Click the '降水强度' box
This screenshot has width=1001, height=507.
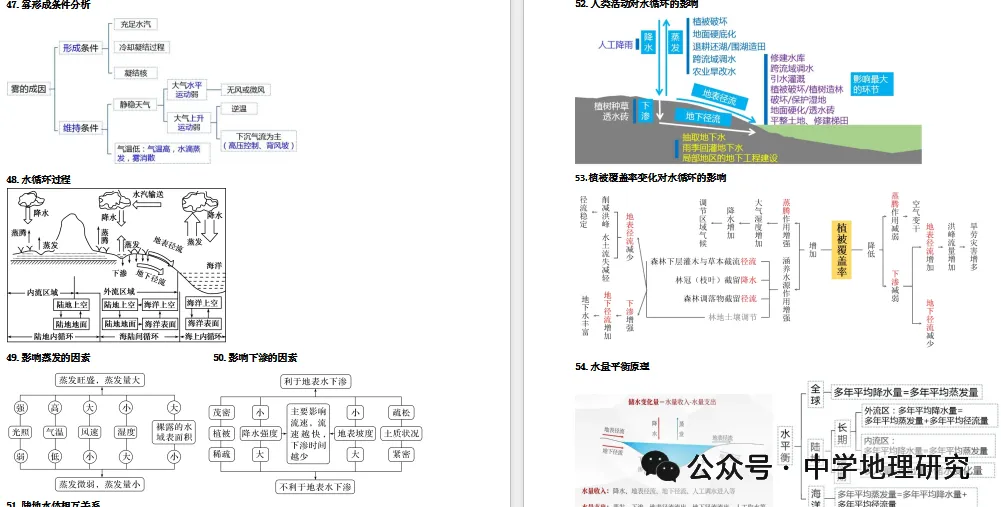(x=260, y=434)
